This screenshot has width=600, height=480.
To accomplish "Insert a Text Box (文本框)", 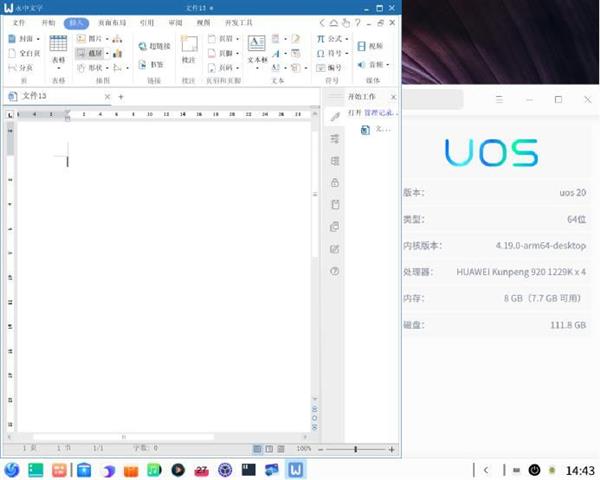I will 256,48.
